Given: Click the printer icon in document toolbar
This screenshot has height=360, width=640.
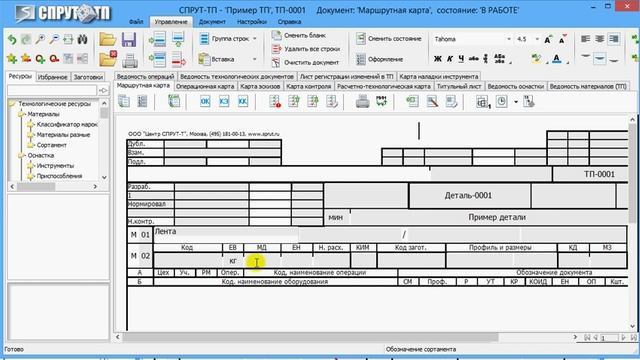Looking at the screenshot, I should coord(362,101).
